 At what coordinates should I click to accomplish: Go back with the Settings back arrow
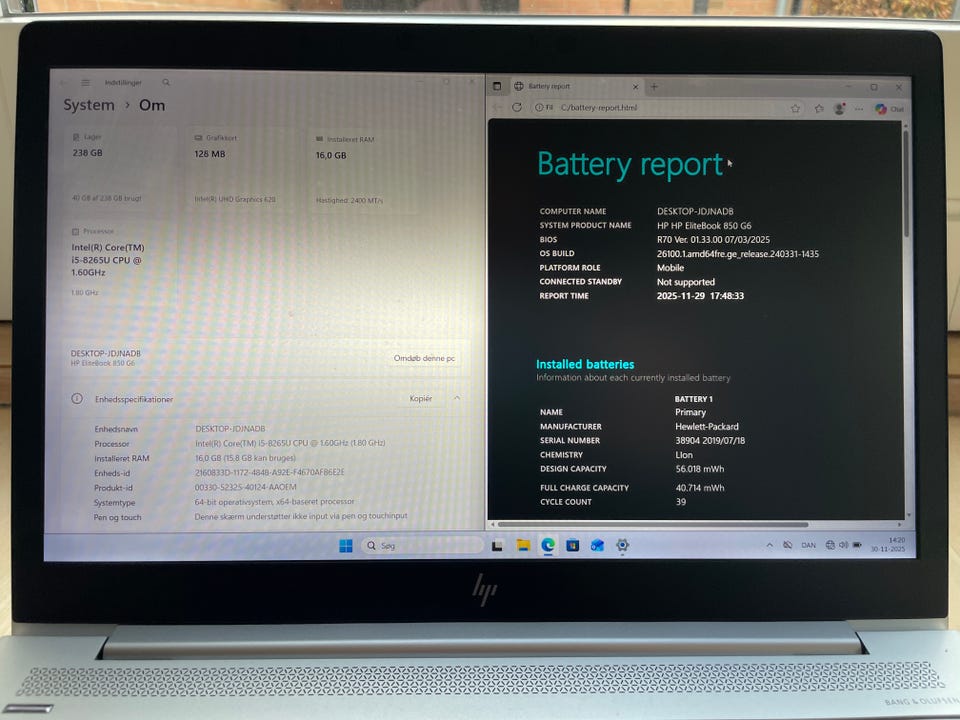[65, 83]
